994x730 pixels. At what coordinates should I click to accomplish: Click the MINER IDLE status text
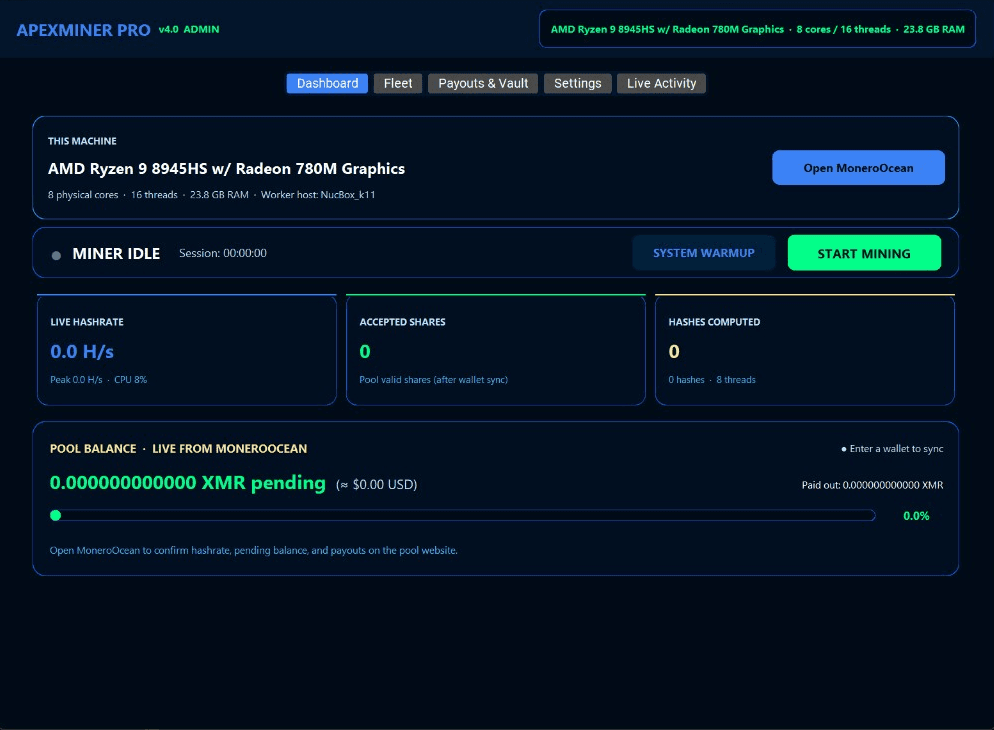116,253
